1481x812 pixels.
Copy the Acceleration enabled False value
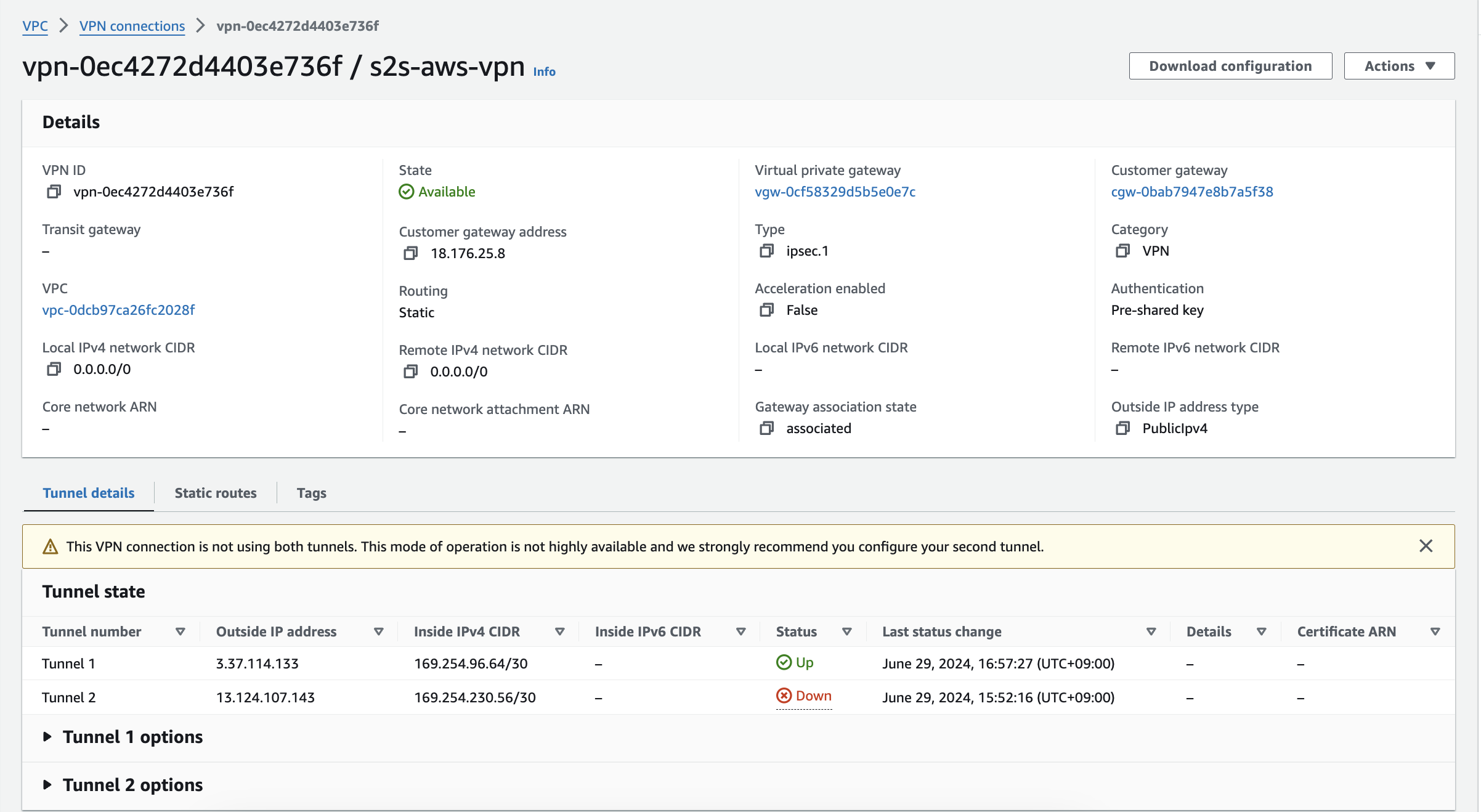pos(766,310)
